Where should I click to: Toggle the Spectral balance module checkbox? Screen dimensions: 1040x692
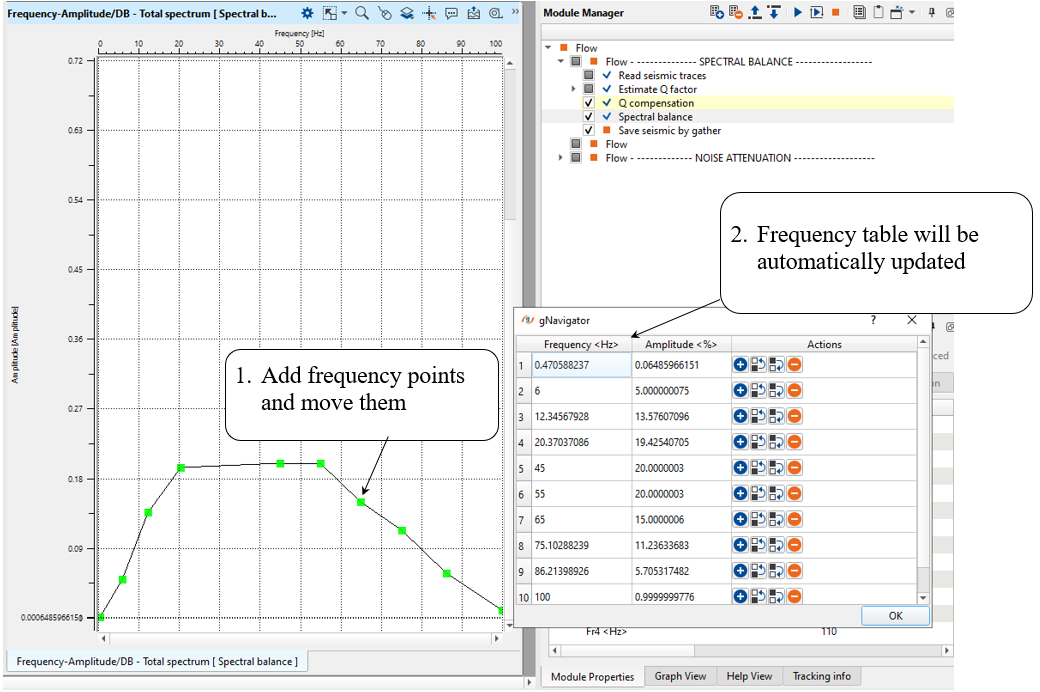(589, 117)
